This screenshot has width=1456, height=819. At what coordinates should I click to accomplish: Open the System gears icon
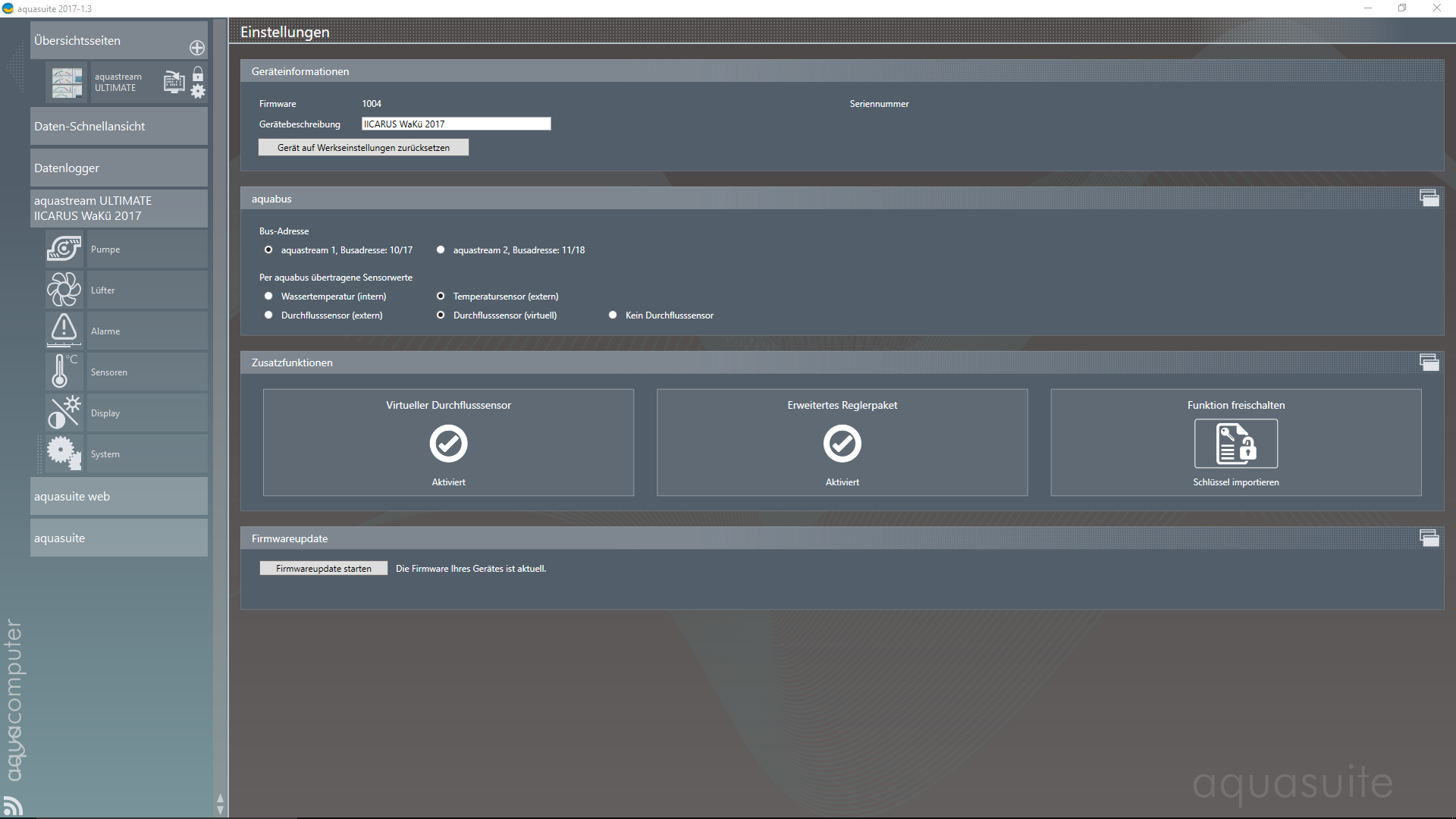pyautogui.click(x=64, y=453)
